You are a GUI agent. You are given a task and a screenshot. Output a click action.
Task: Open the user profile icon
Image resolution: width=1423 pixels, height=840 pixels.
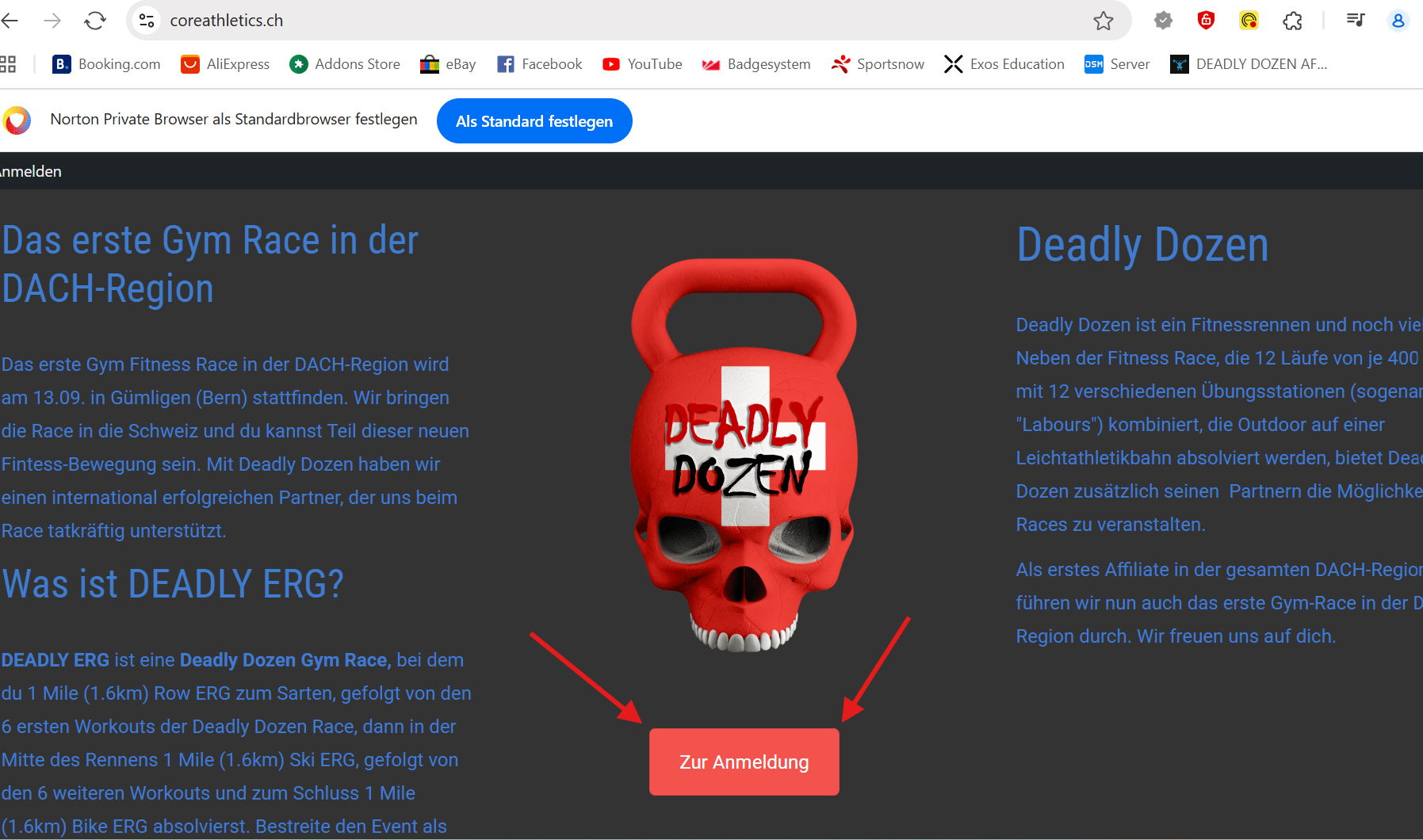pyautogui.click(x=1398, y=21)
